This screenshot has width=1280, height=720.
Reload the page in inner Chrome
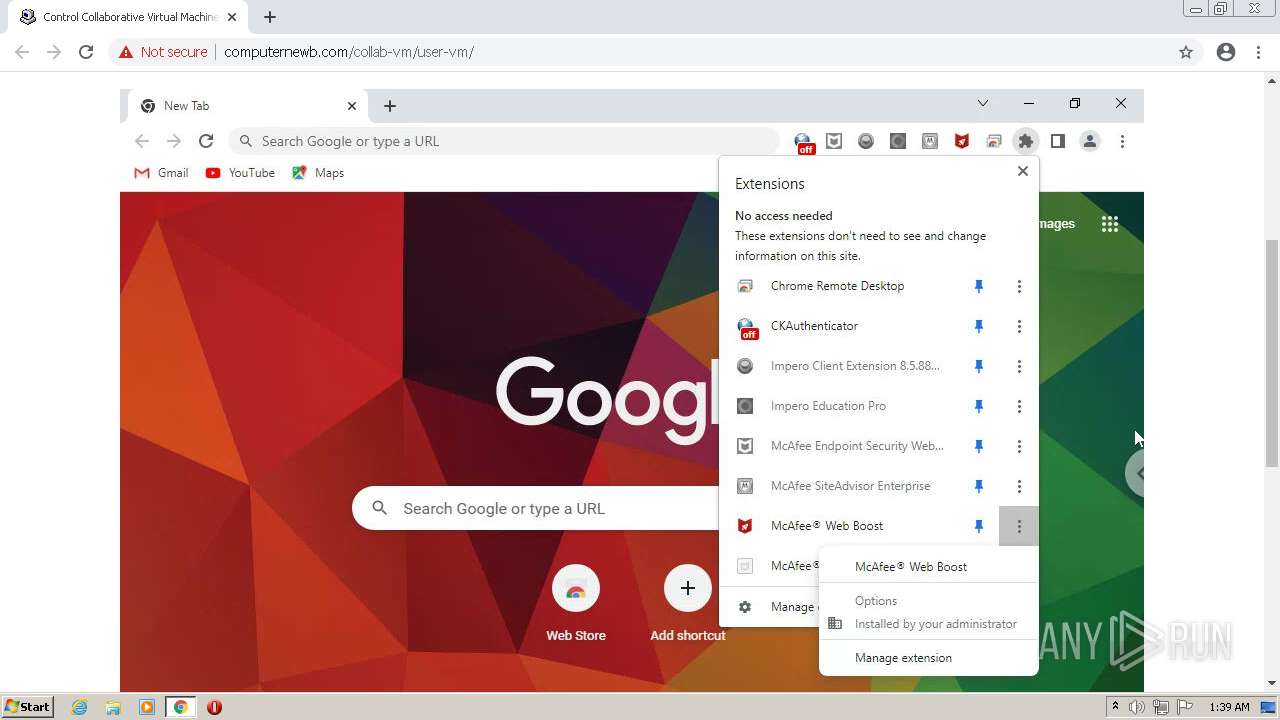[x=206, y=141]
